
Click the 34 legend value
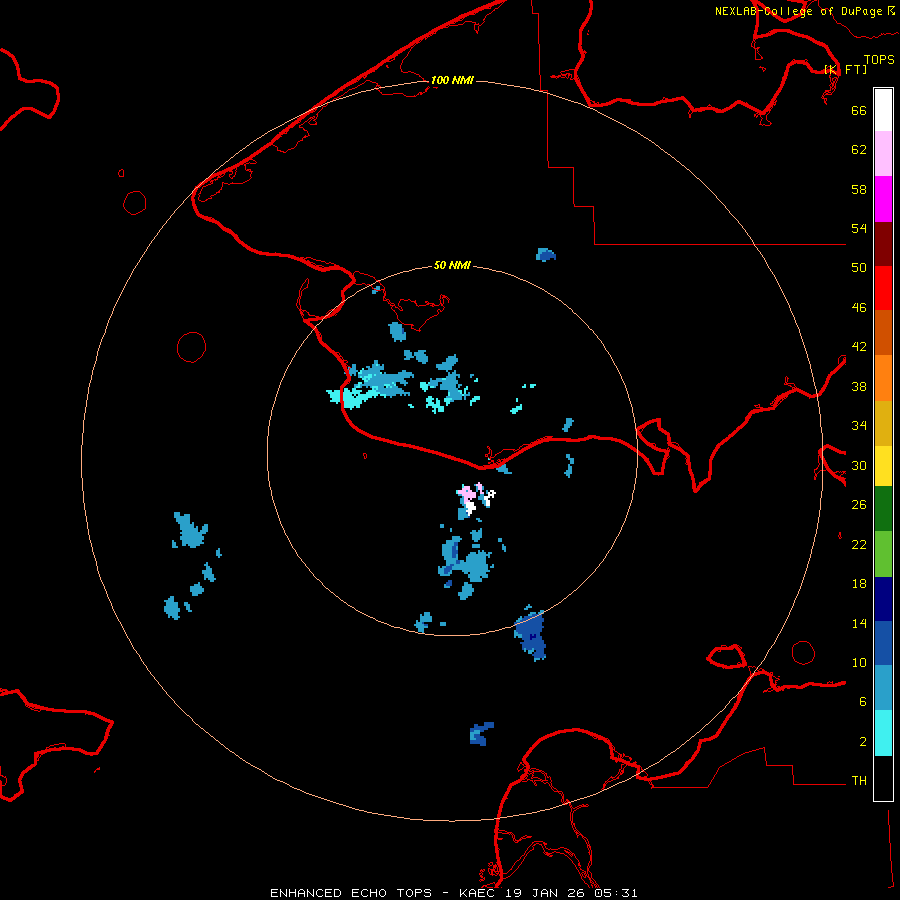tap(859, 425)
